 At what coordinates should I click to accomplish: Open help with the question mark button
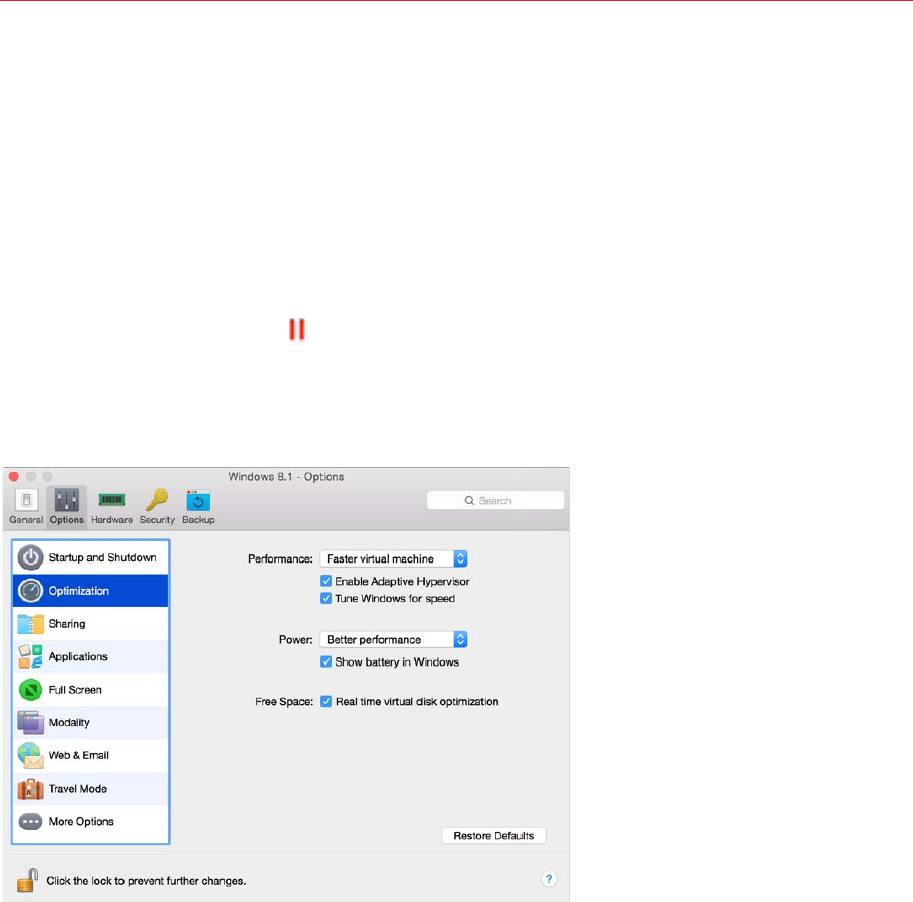548,879
